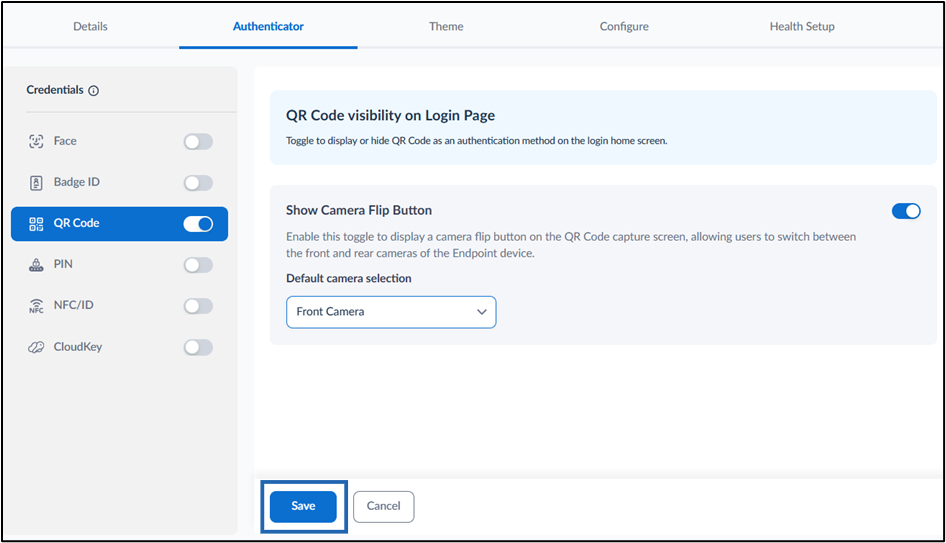This screenshot has width=946, height=543.
Task: Click the Default camera selection label
Action: click(349, 278)
